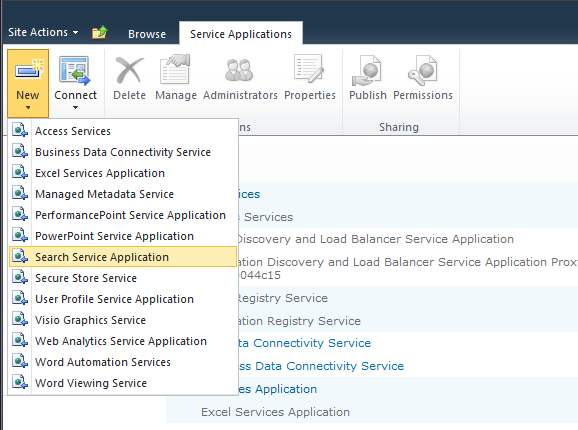Click the New service application icon
Screen dimensions: 578x430
pyautogui.click(x=29, y=69)
